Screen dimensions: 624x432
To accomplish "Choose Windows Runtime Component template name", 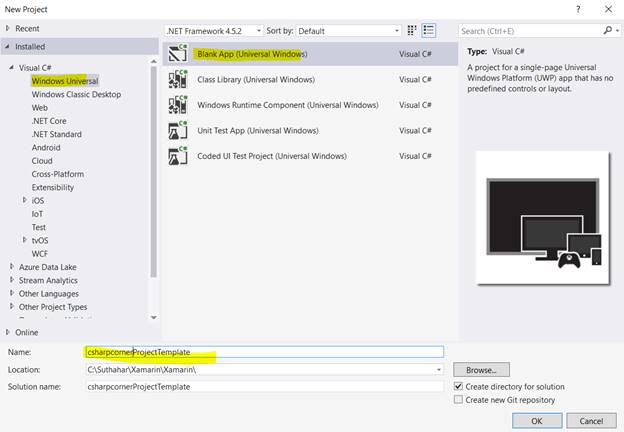I will click(288, 105).
